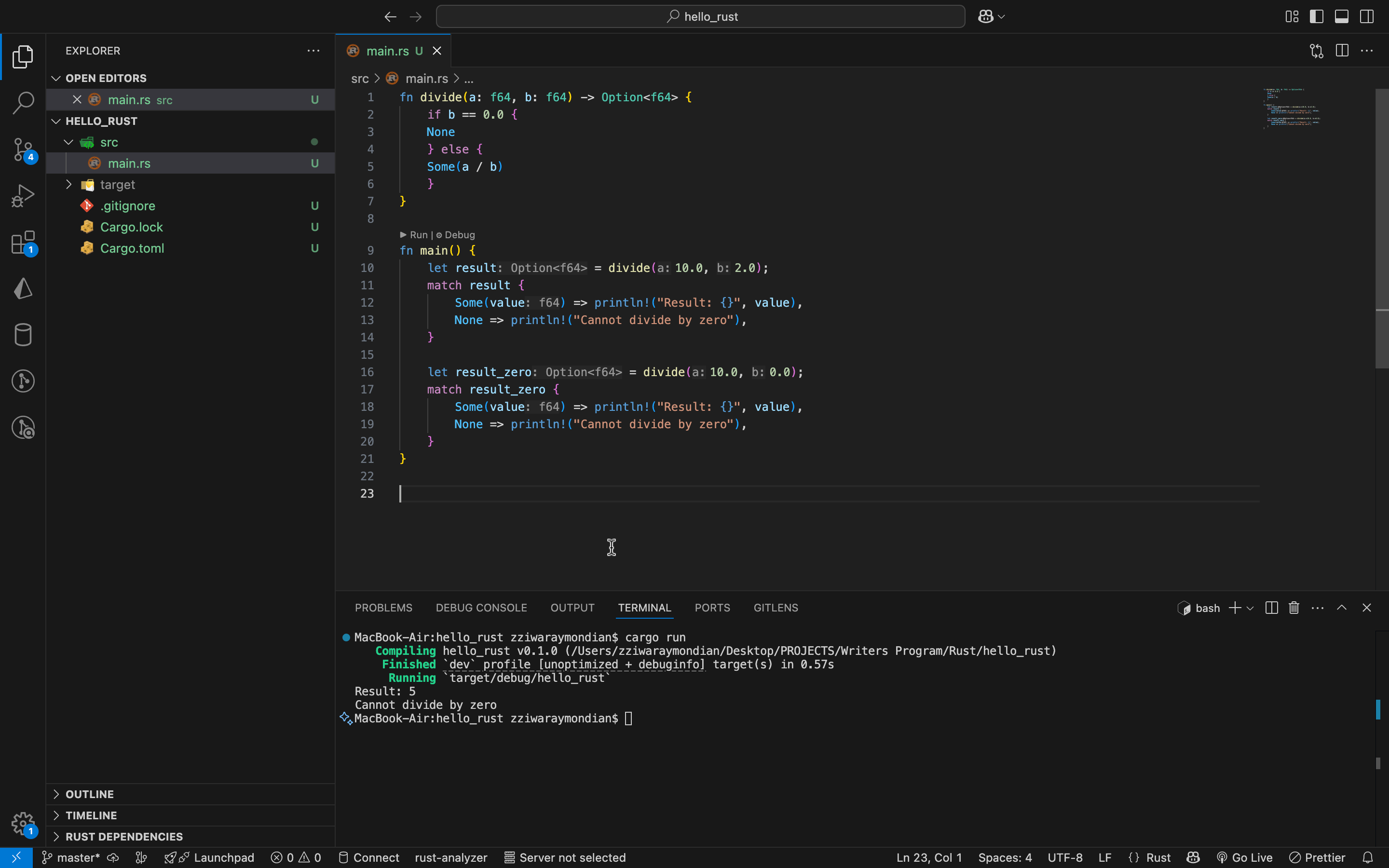Split the terminal panel
The width and height of the screenshot is (1389, 868).
point(1271,608)
